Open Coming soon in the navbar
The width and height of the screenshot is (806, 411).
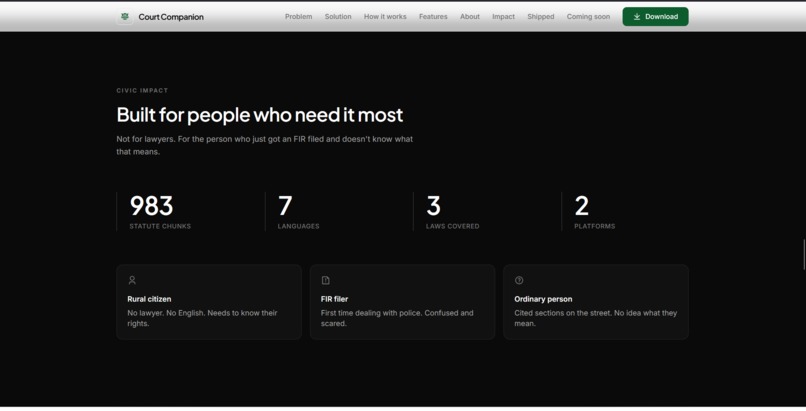coord(588,16)
